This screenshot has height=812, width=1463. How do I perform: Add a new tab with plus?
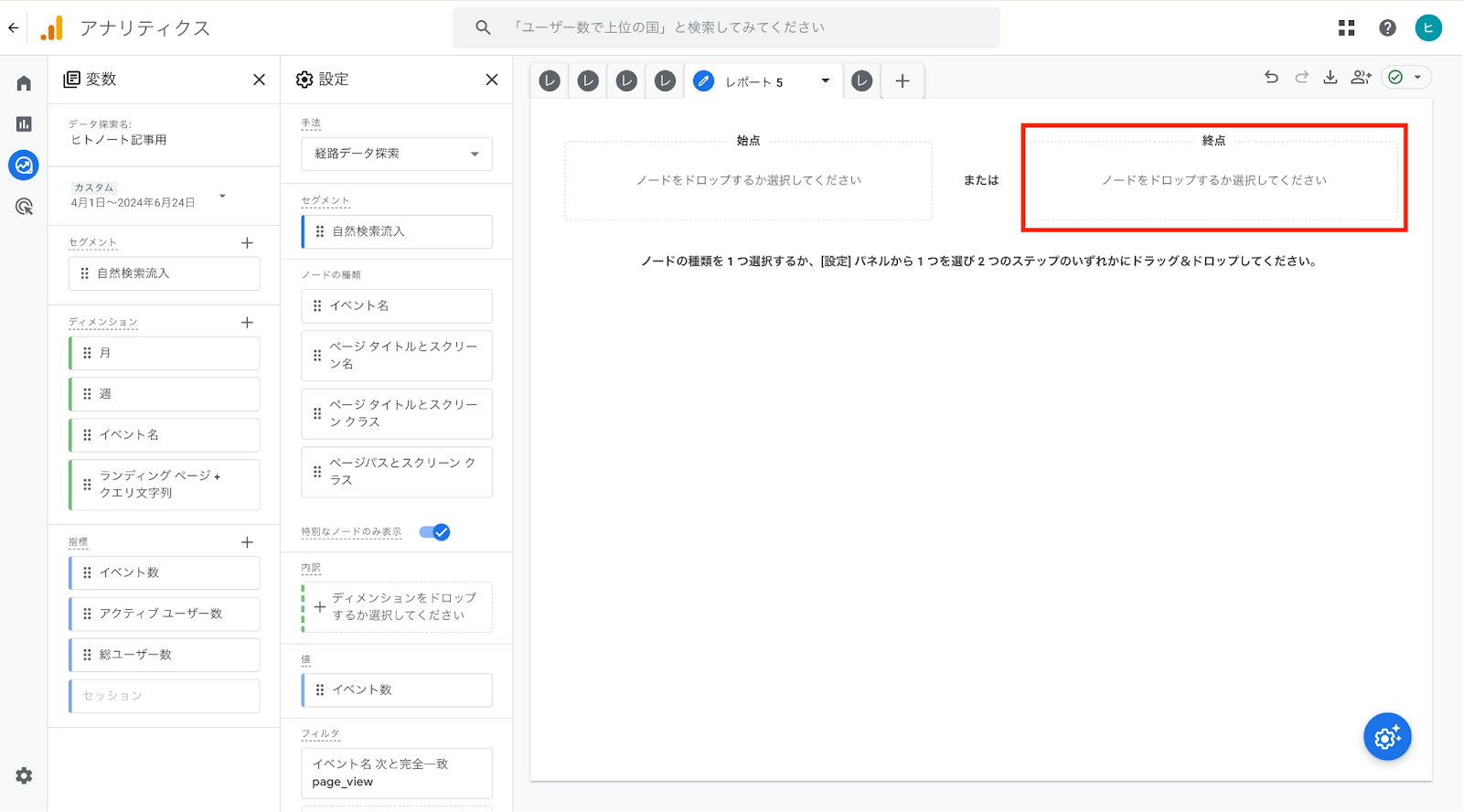902,81
